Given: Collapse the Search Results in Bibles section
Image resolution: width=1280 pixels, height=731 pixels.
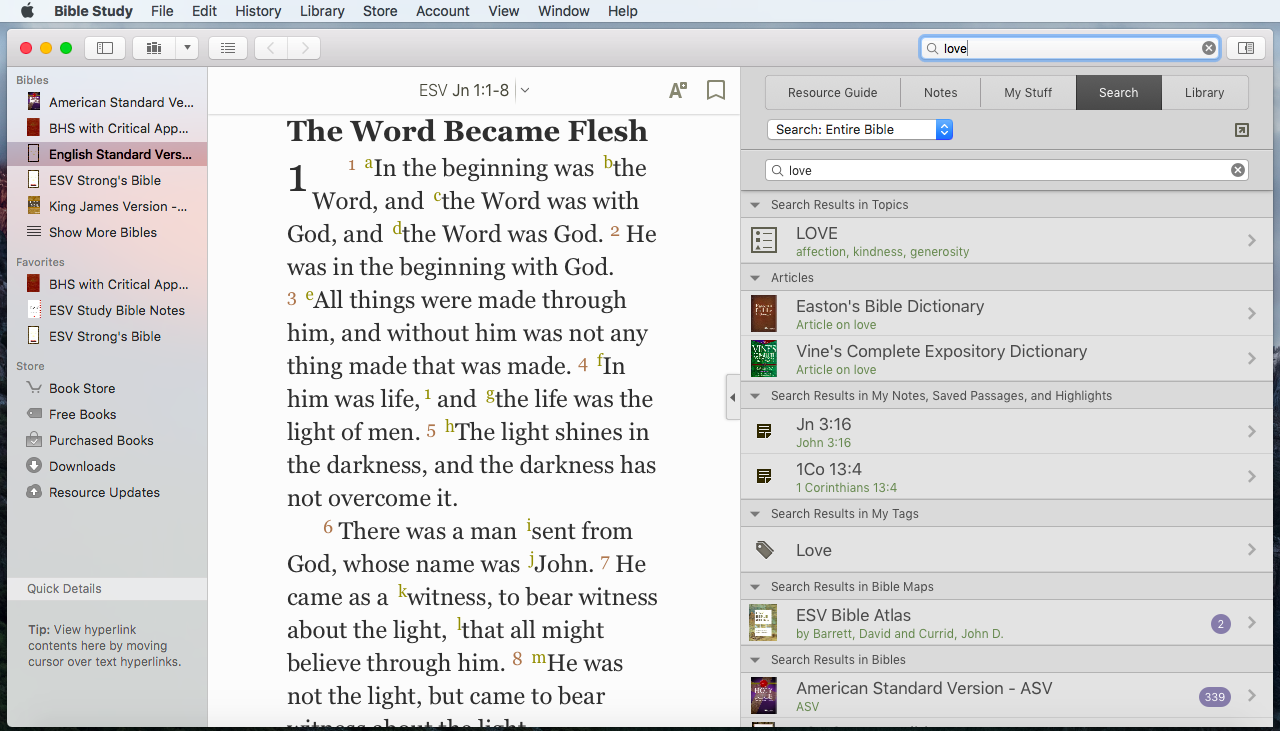Looking at the screenshot, I should click(x=755, y=660).
